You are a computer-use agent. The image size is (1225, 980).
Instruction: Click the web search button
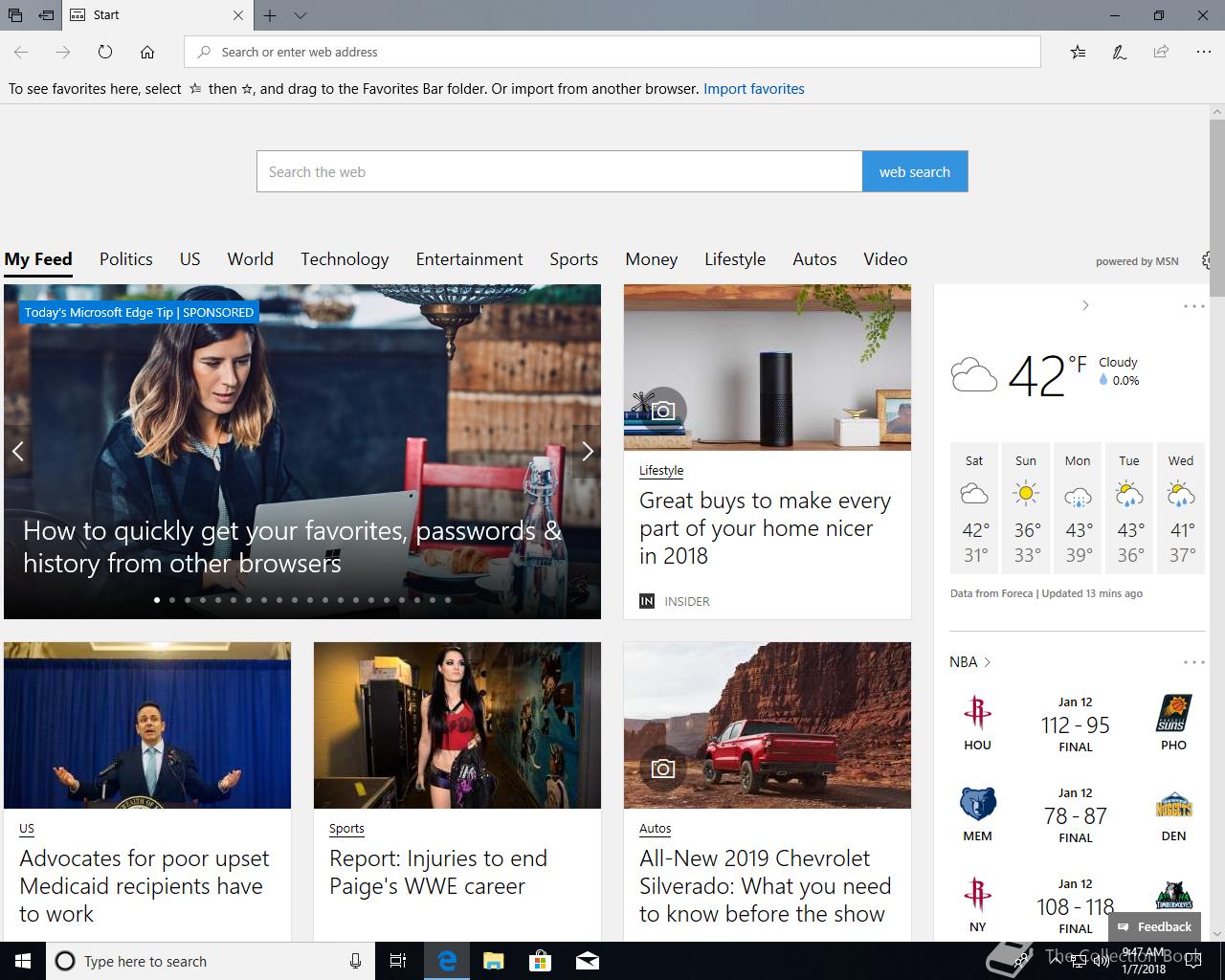915,171
